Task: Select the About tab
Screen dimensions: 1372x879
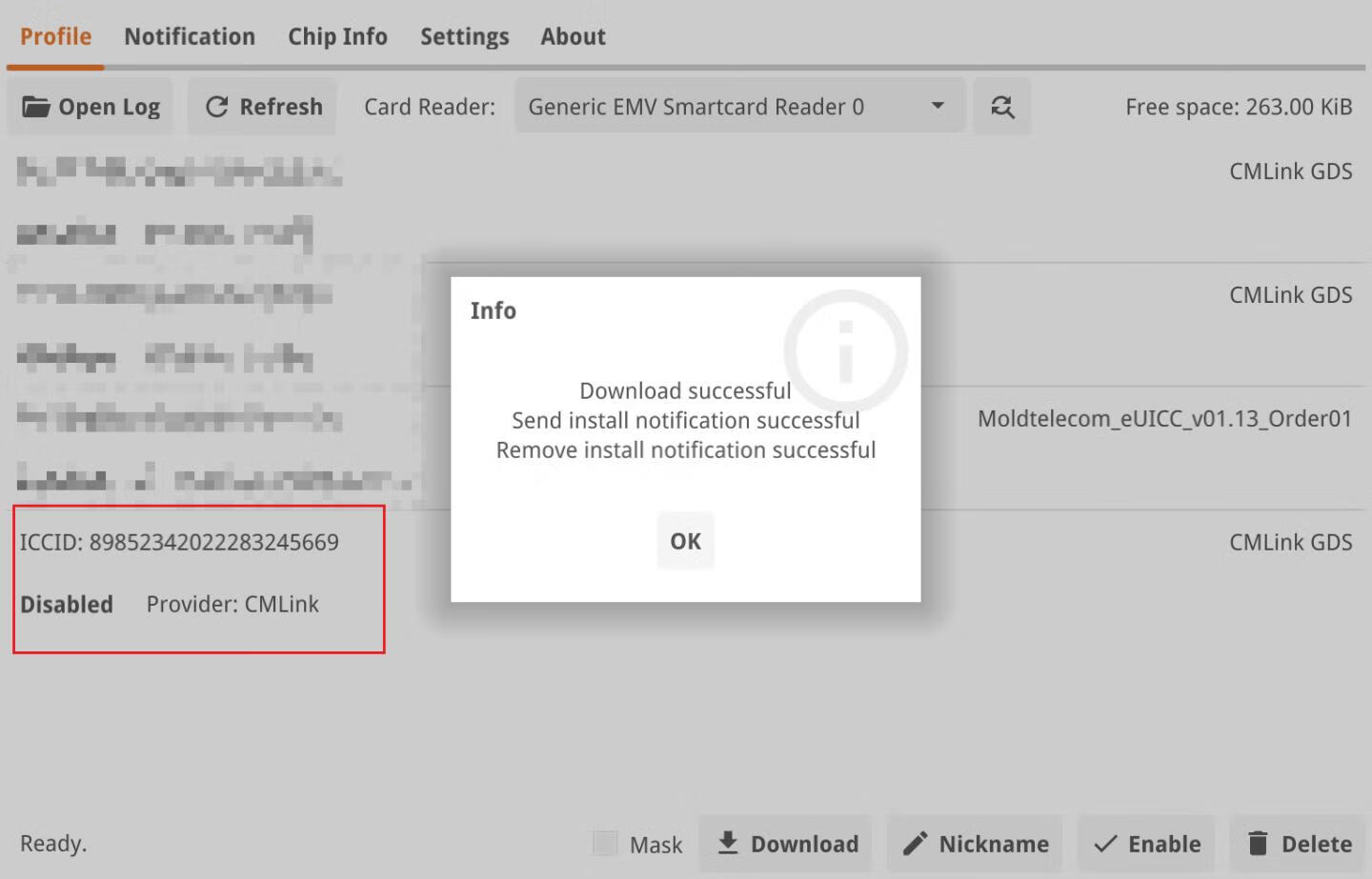Action: (x=573, y=36)
